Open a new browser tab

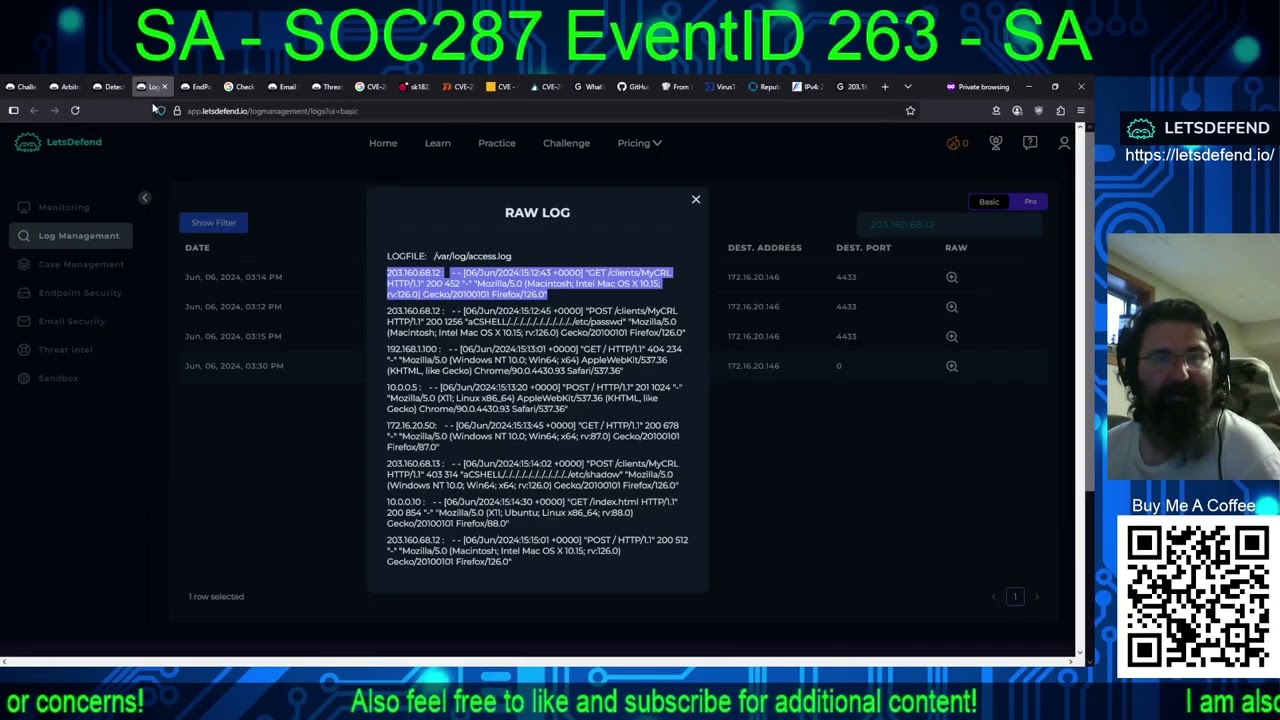pos(885,87)
